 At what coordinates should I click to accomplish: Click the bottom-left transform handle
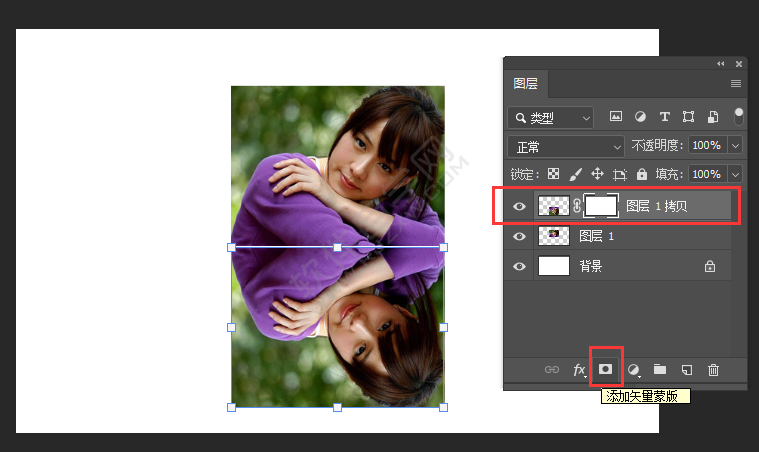pyautogui.click(x=231, y=407)
